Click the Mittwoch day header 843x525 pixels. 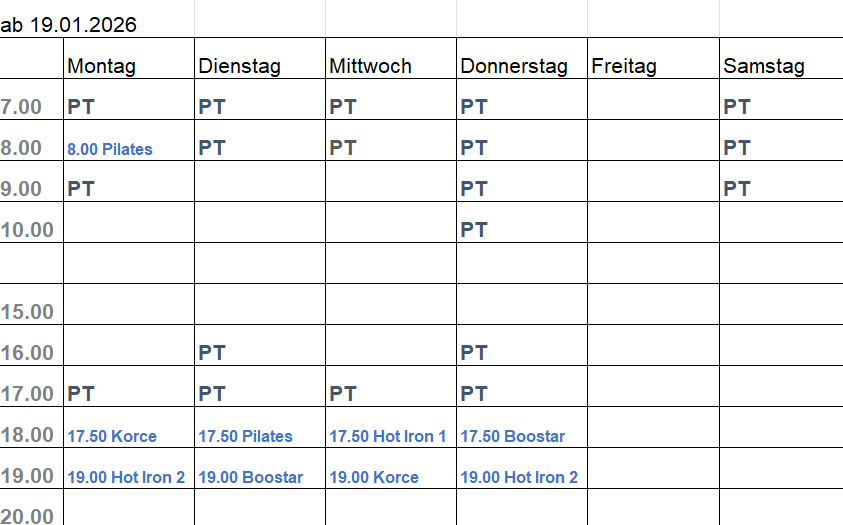pos(370,66)
